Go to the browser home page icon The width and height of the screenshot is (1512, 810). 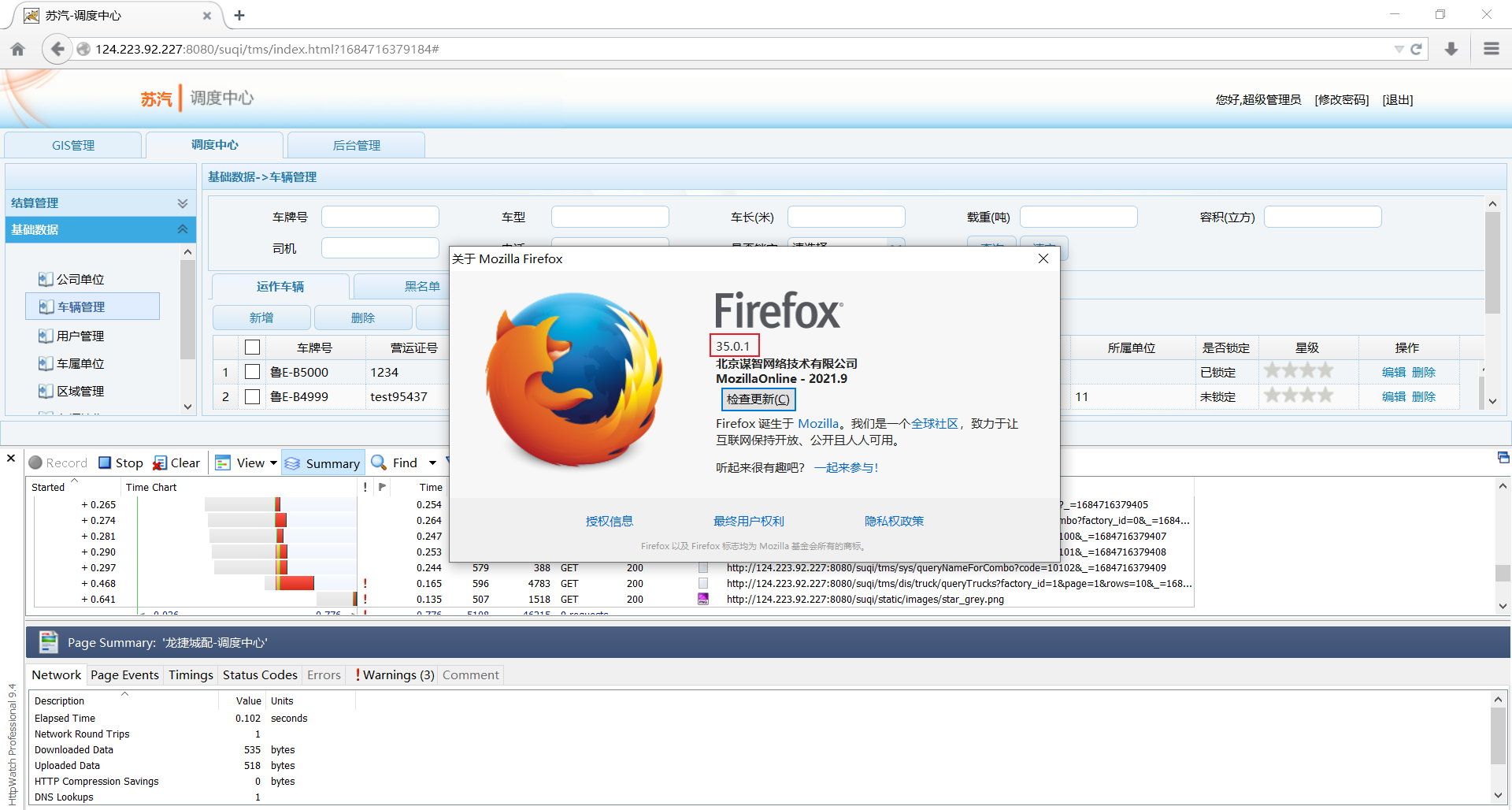(18, 49)
